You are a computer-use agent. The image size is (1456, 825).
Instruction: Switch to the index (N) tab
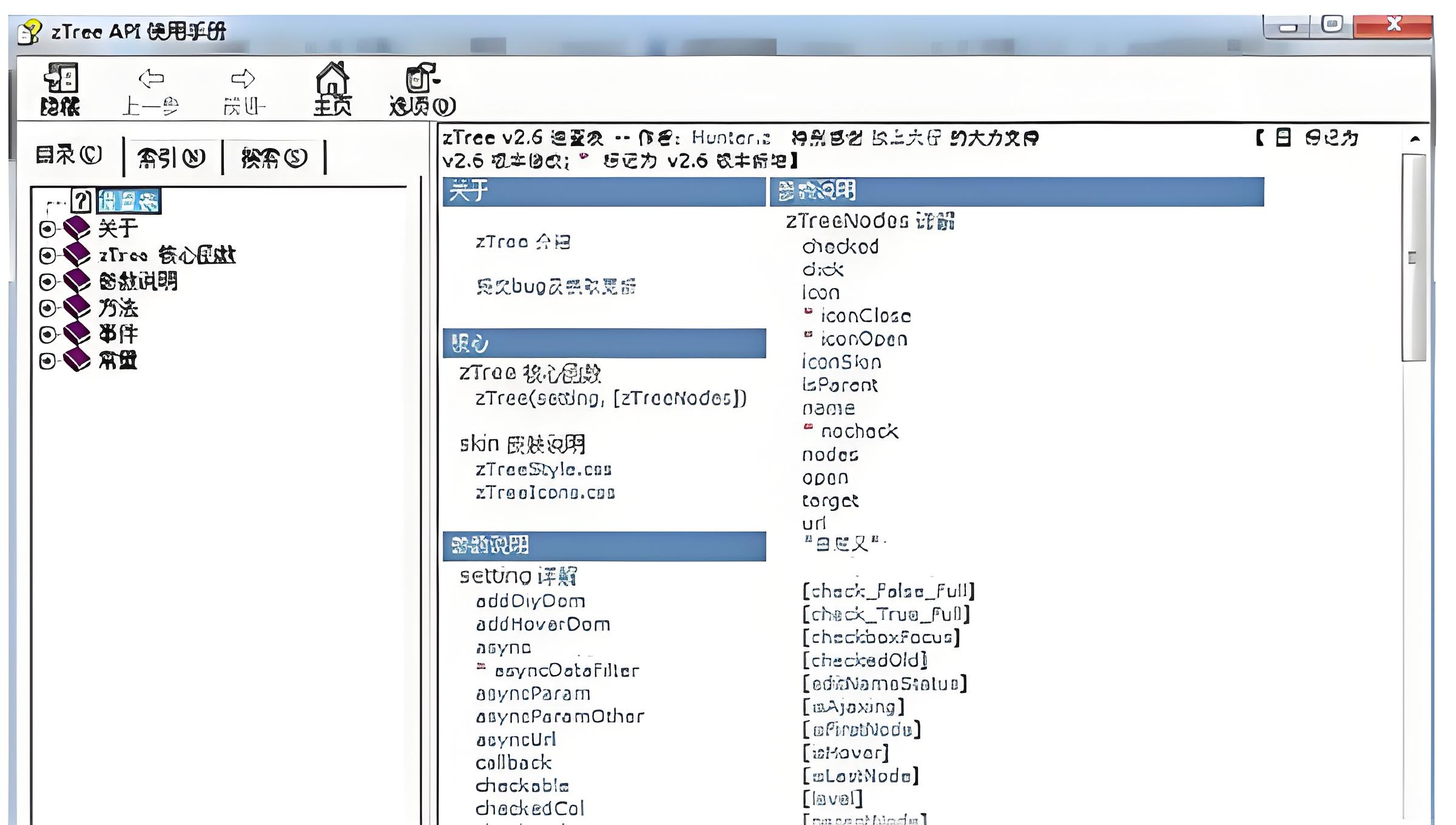coord(172,158)
